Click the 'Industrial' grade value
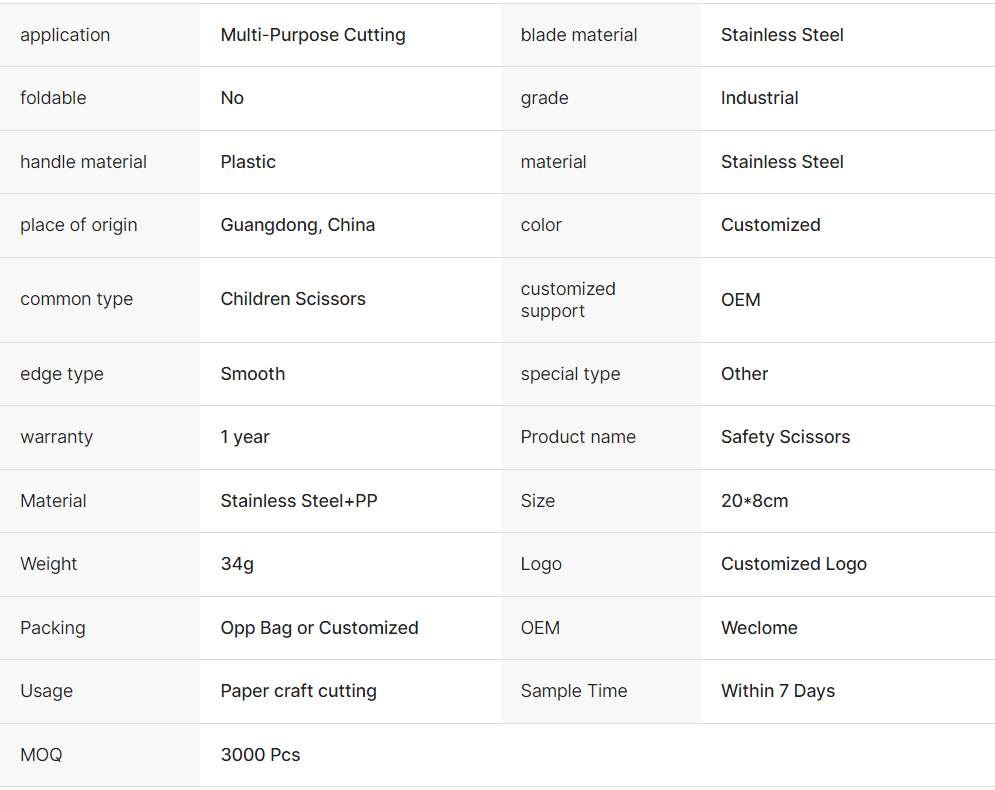Viewport: 995px width, 790px height. click(760, 98)
